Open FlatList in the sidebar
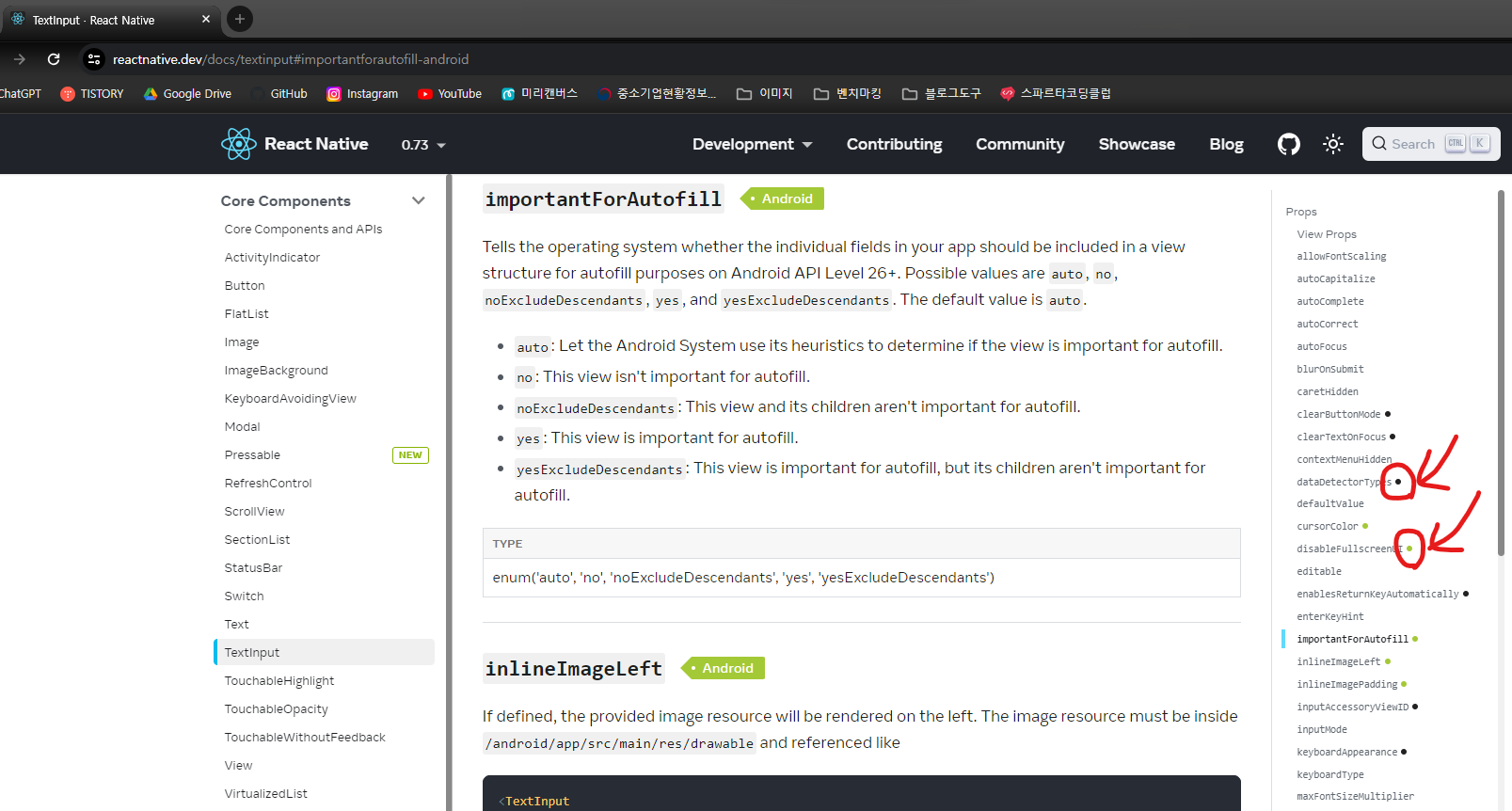Image resolution: width=1512 pixels, height=811 pixels. coord(247,313)
